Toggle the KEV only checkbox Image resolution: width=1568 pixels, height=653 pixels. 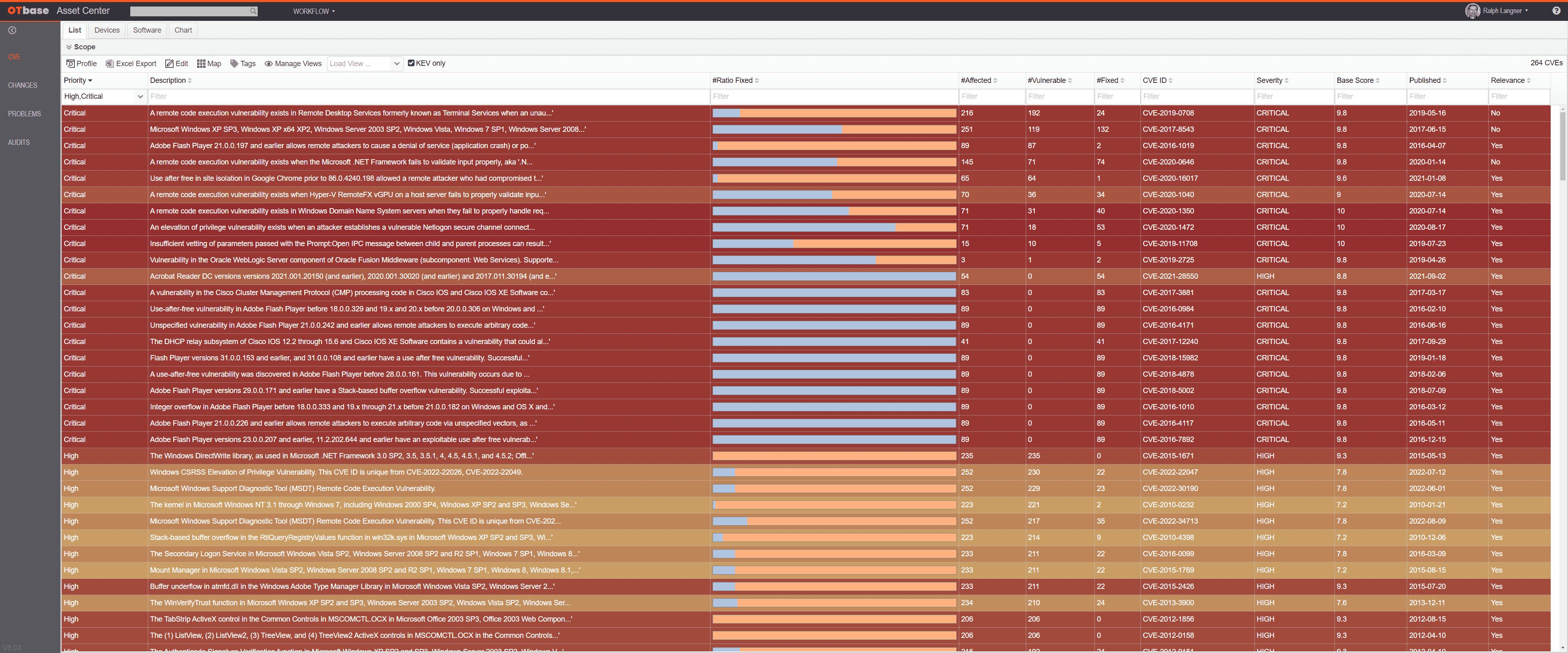412,63
